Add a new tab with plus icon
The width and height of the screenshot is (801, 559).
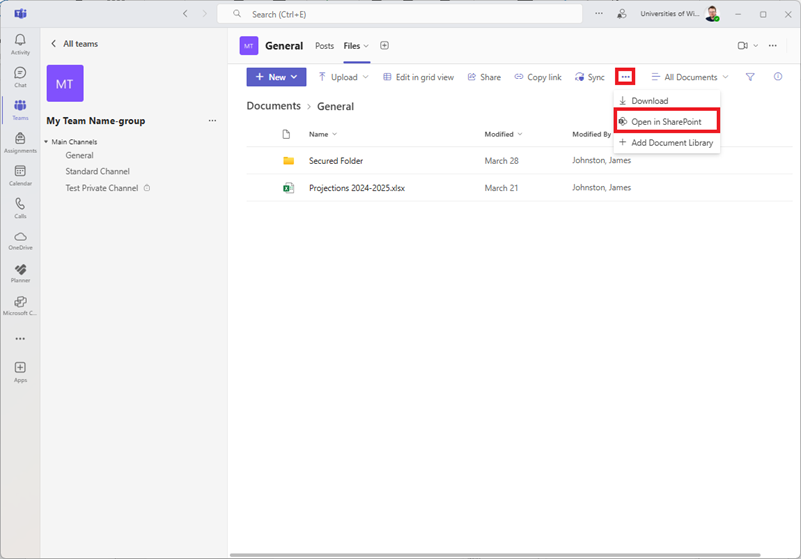coord(385,46)
